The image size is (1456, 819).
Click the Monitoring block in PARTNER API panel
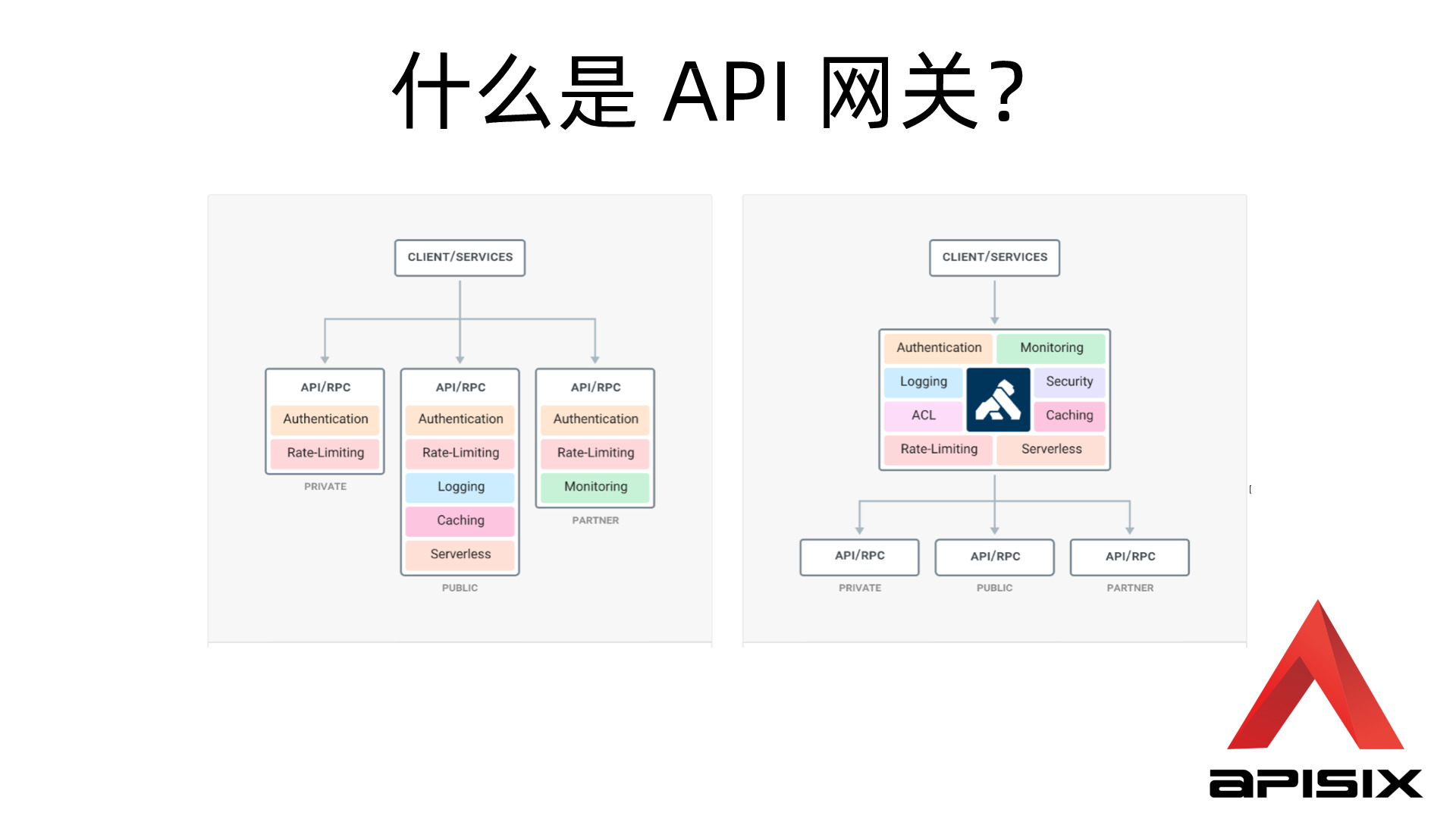point(594,487)
